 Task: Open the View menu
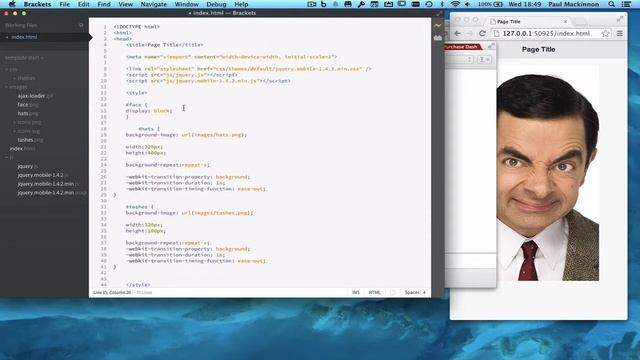[x=125, y=4]
